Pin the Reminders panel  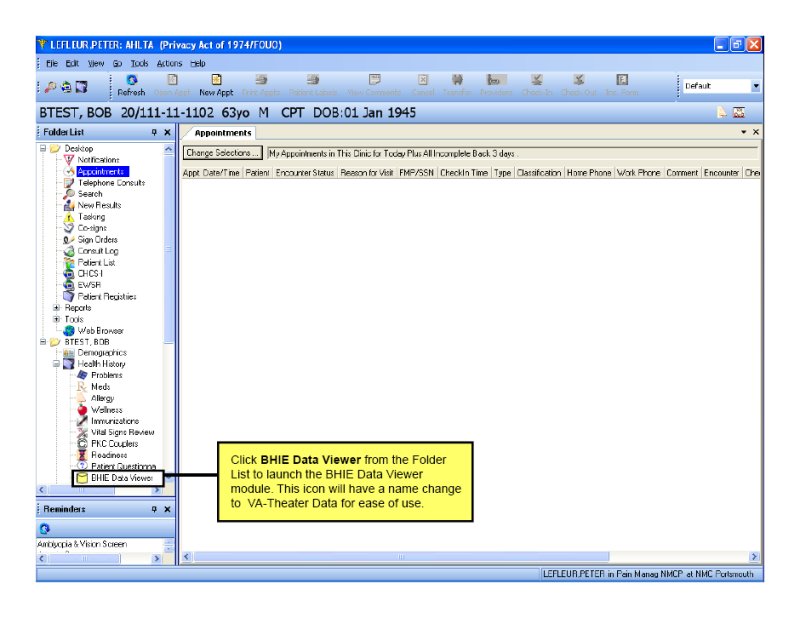[x=154, y=509]
